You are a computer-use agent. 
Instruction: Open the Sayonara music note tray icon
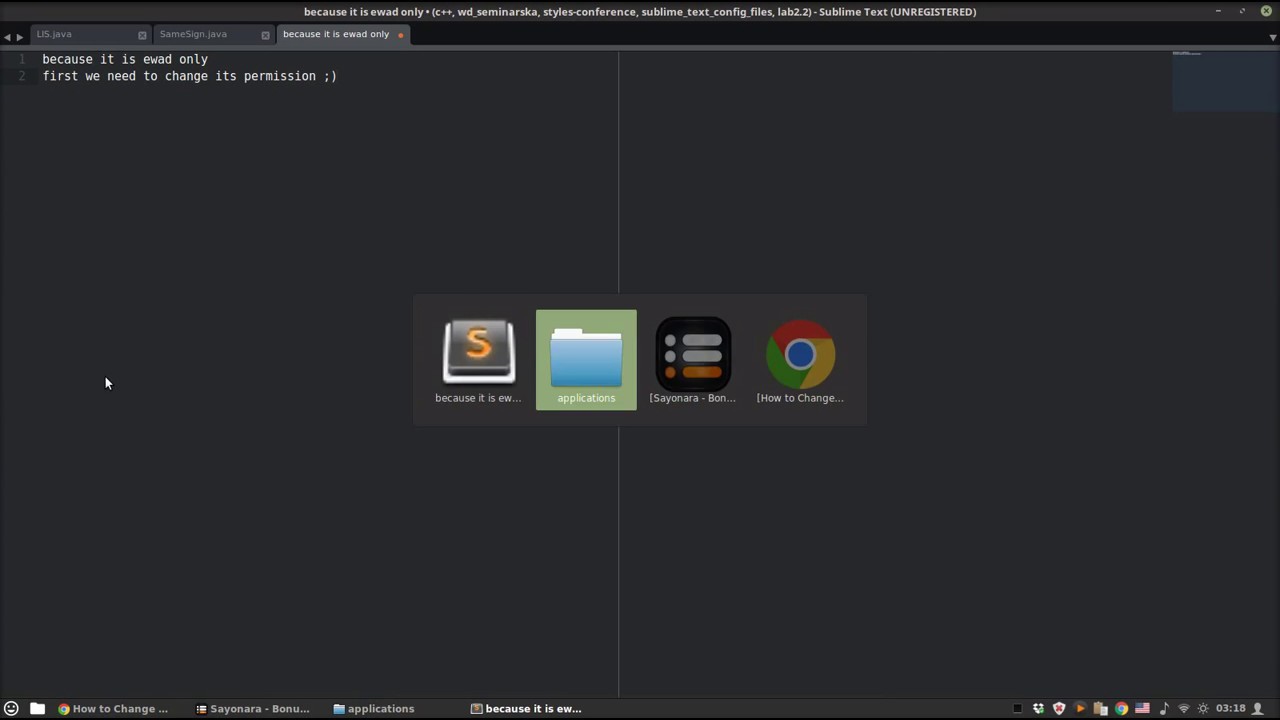click(1164, 708)
